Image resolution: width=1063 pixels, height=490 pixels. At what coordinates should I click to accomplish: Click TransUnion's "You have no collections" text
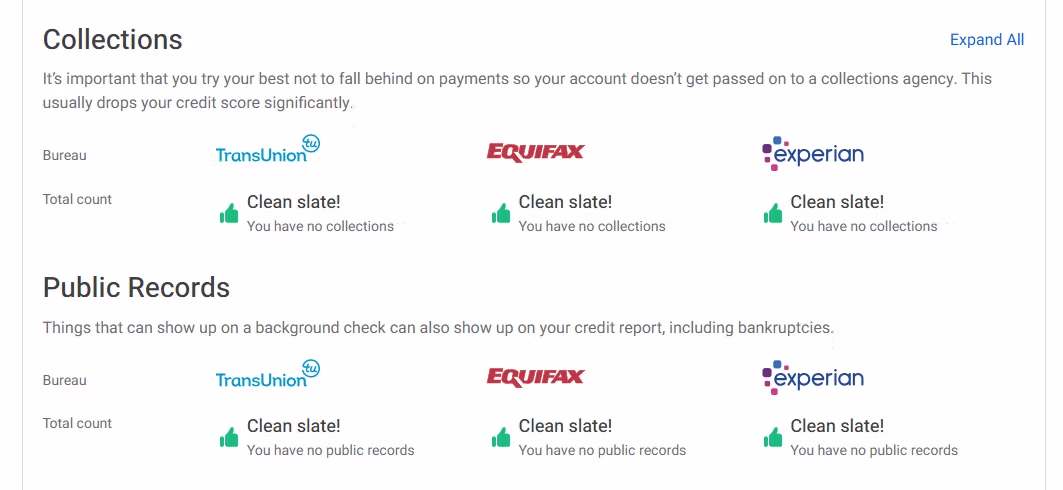tap(320, 227)
